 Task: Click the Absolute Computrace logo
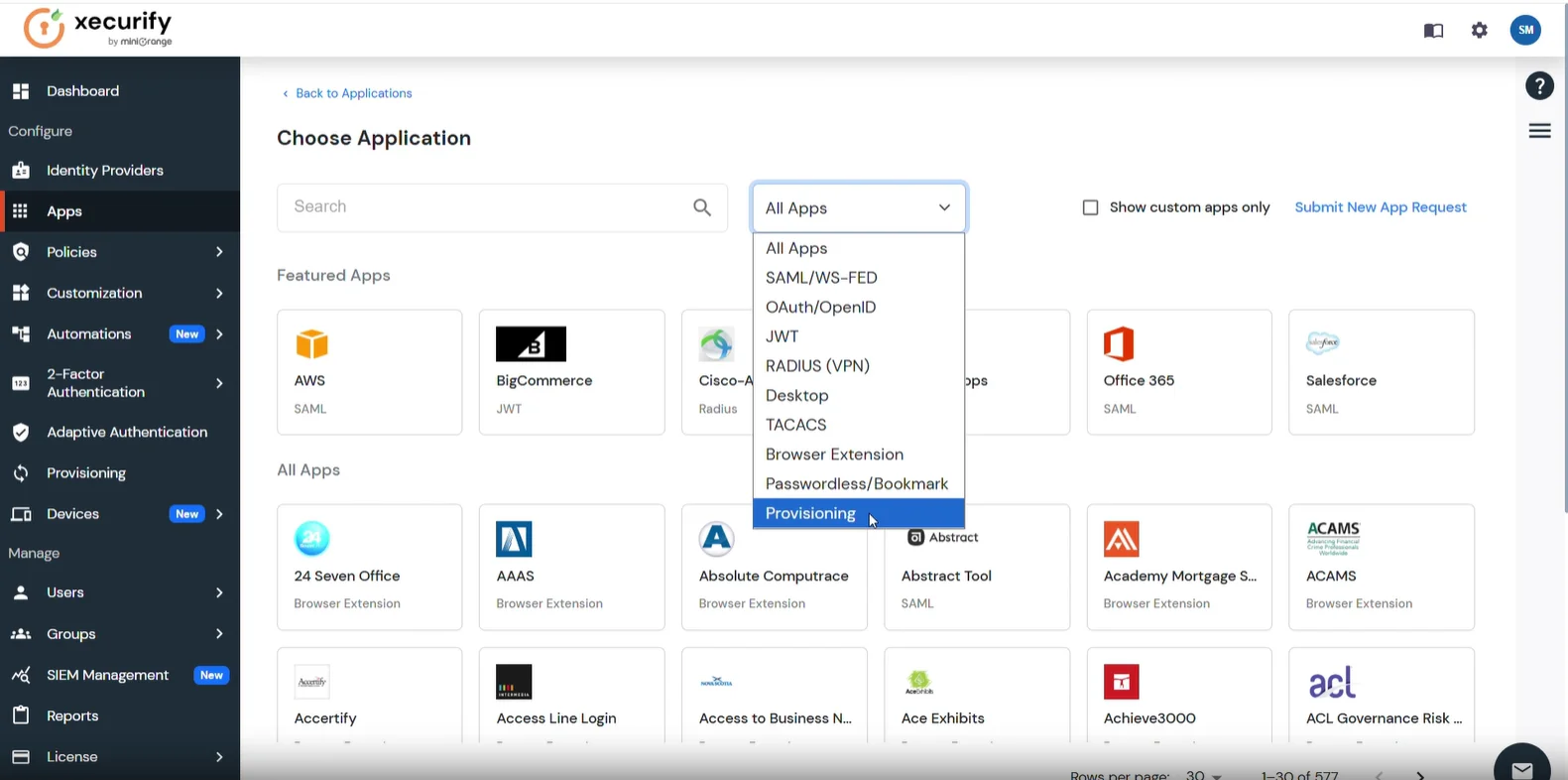tap(716, 539)
